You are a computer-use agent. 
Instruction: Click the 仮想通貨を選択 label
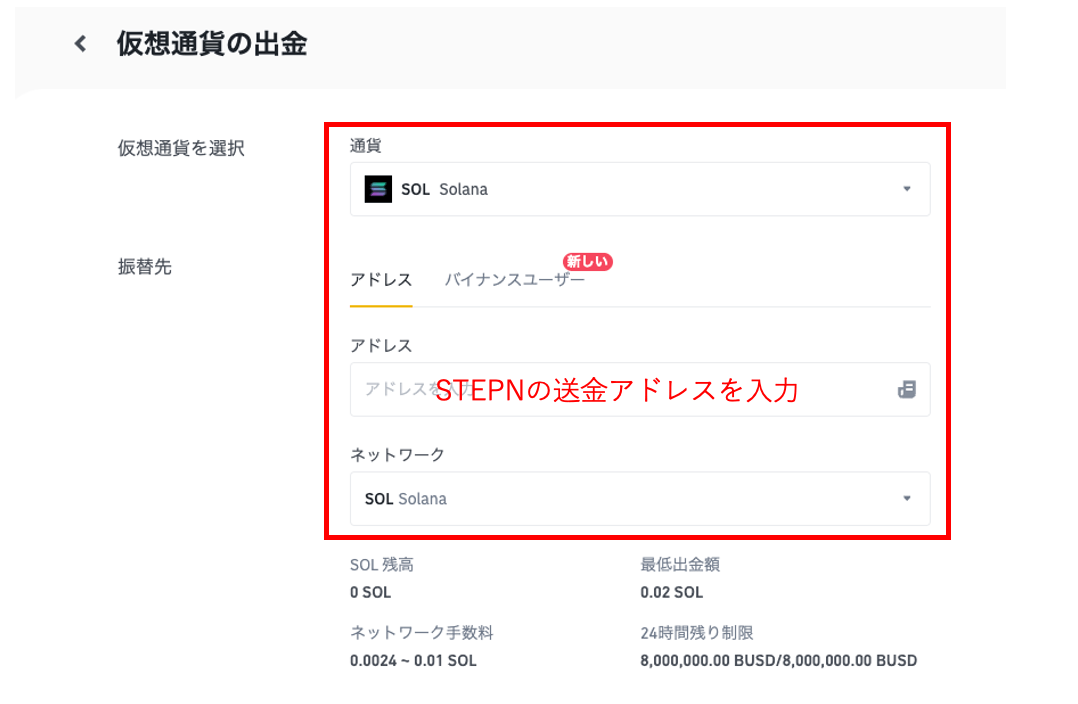click(x=181, y=148)
